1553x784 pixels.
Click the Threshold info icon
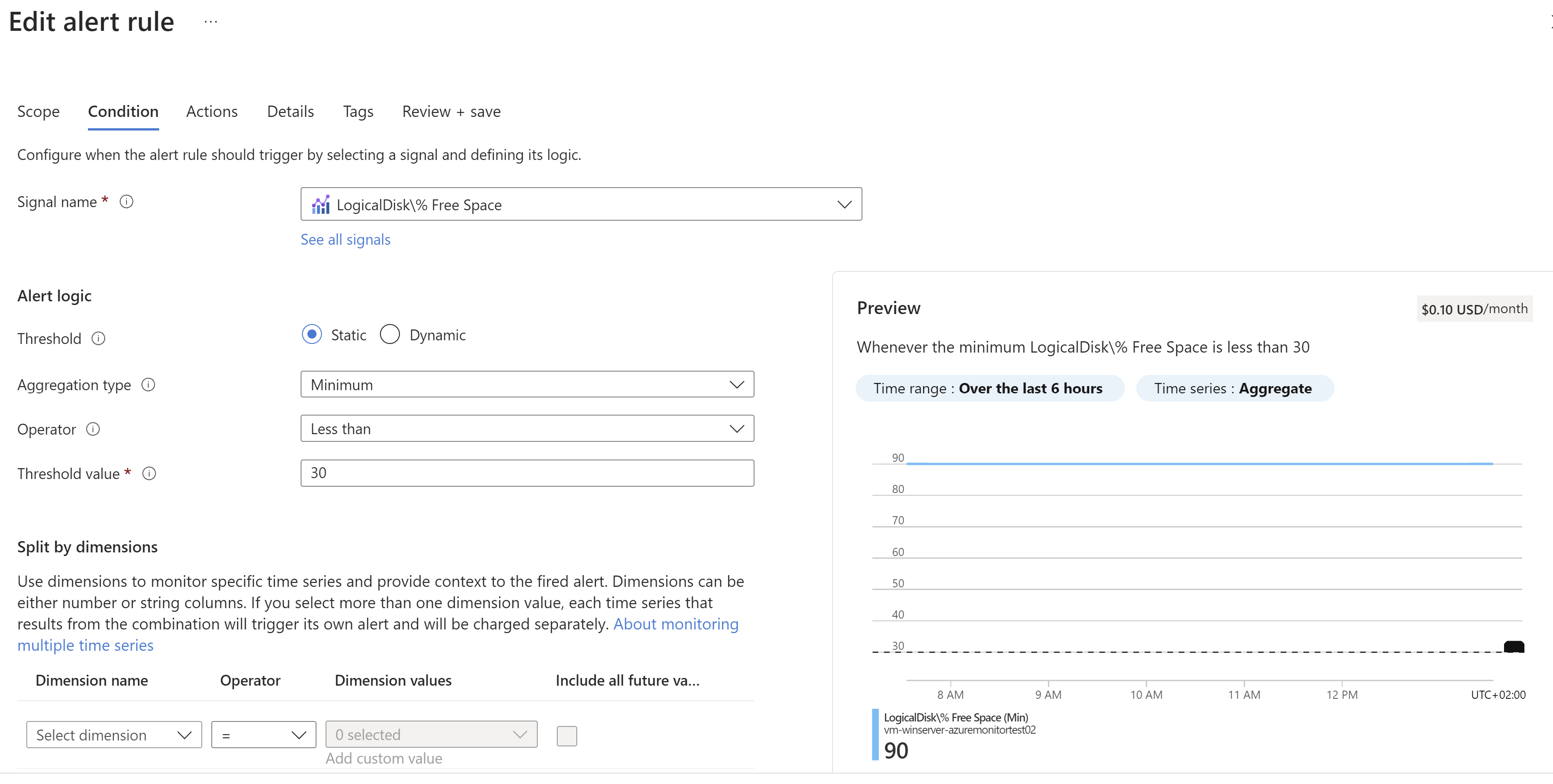[98, 339]
